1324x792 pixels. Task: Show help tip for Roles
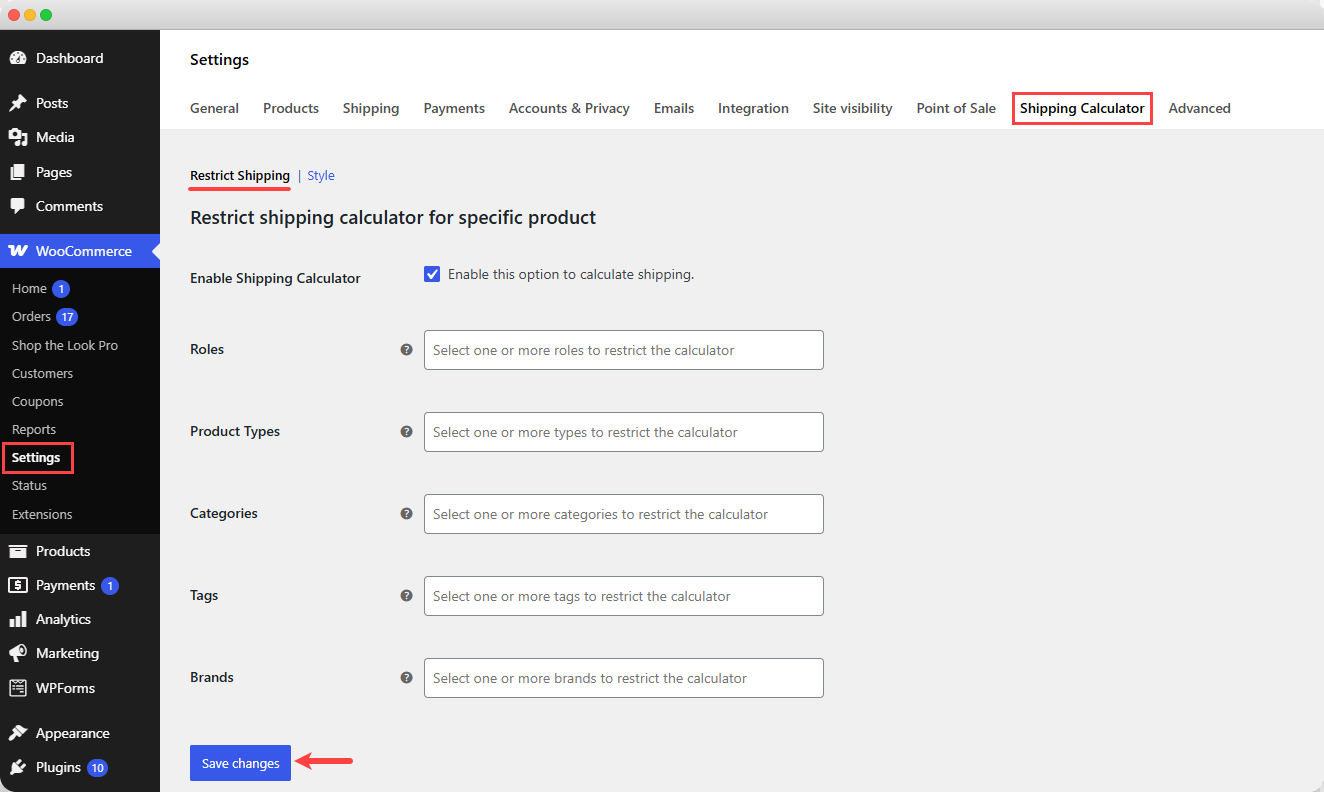pos(406,350)
